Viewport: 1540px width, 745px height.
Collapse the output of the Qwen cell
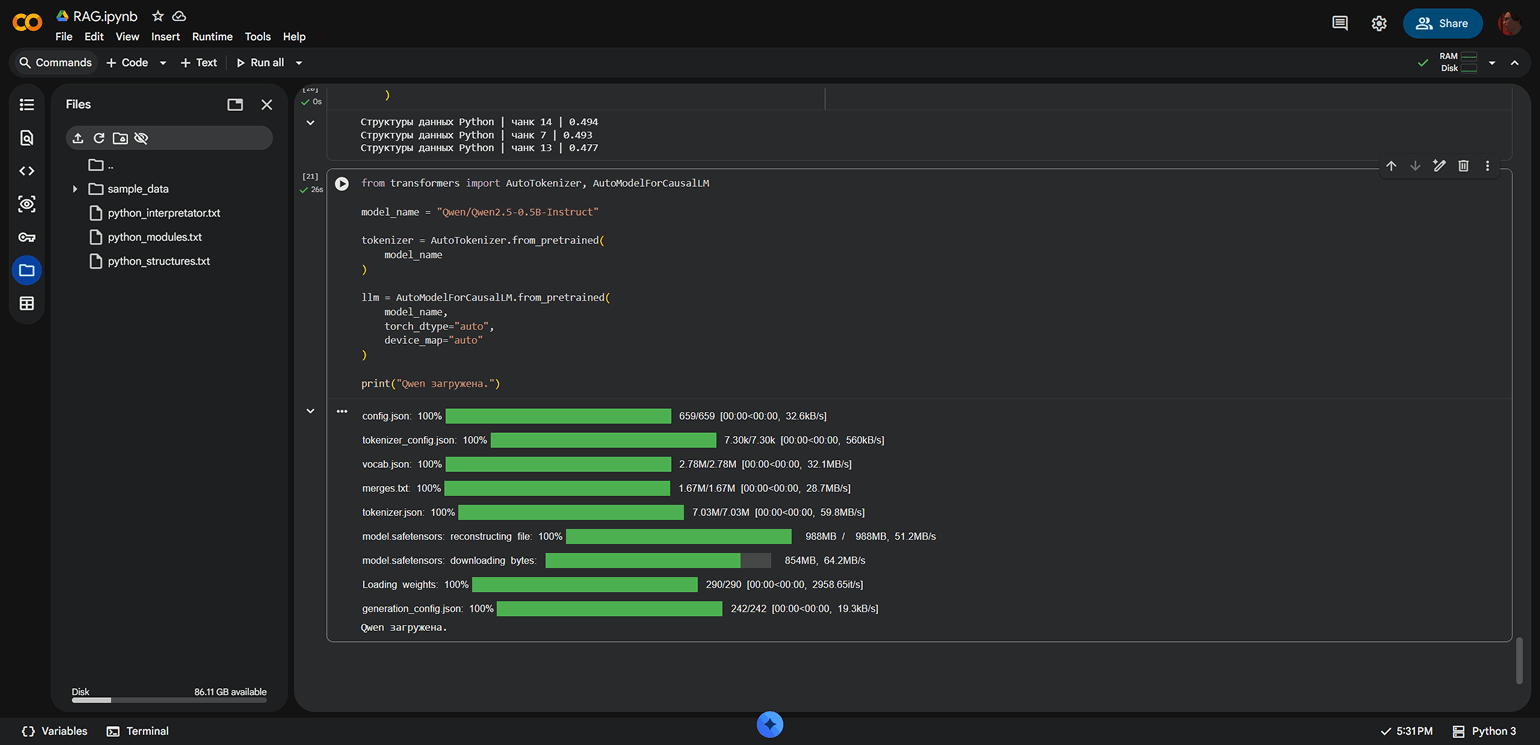click(310, 411)
